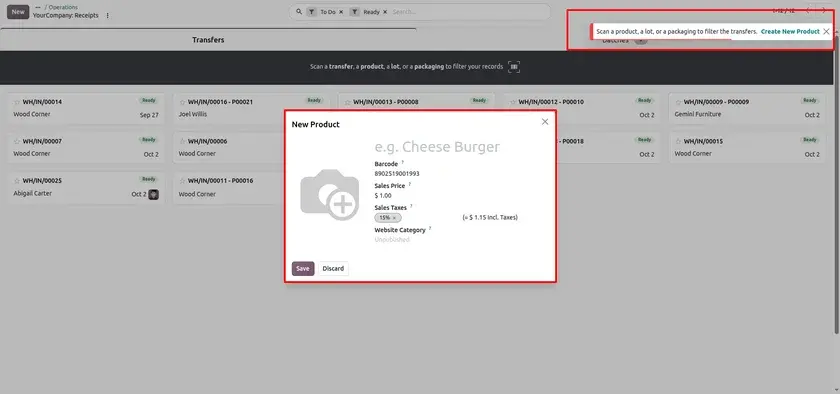
Task: Click the search magnifier icon
Action: 299,11
